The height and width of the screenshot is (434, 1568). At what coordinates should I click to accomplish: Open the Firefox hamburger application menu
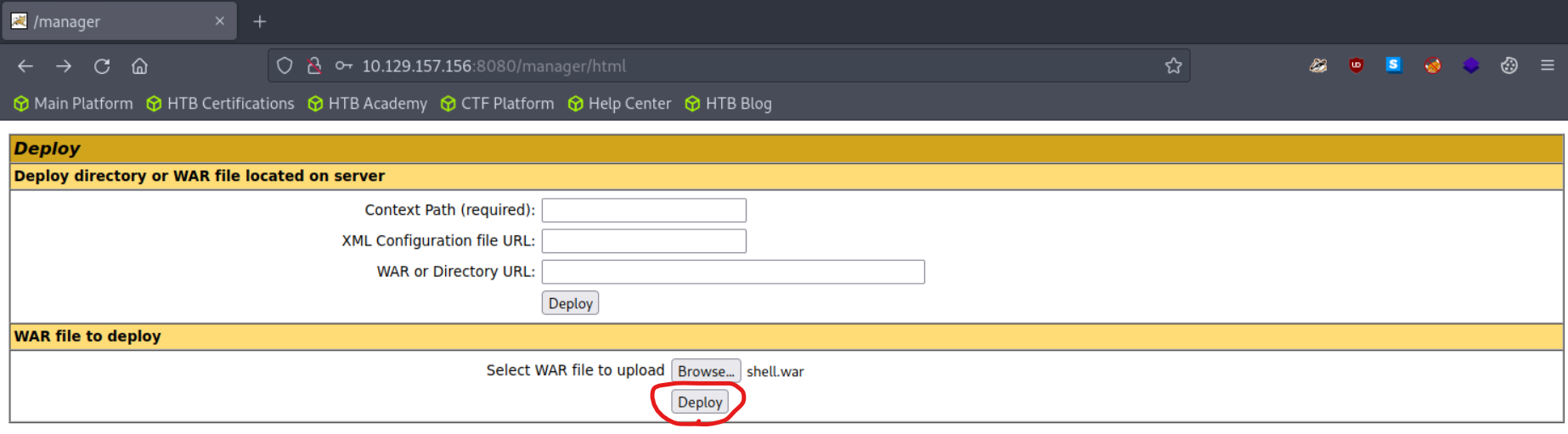(1548, 65)
